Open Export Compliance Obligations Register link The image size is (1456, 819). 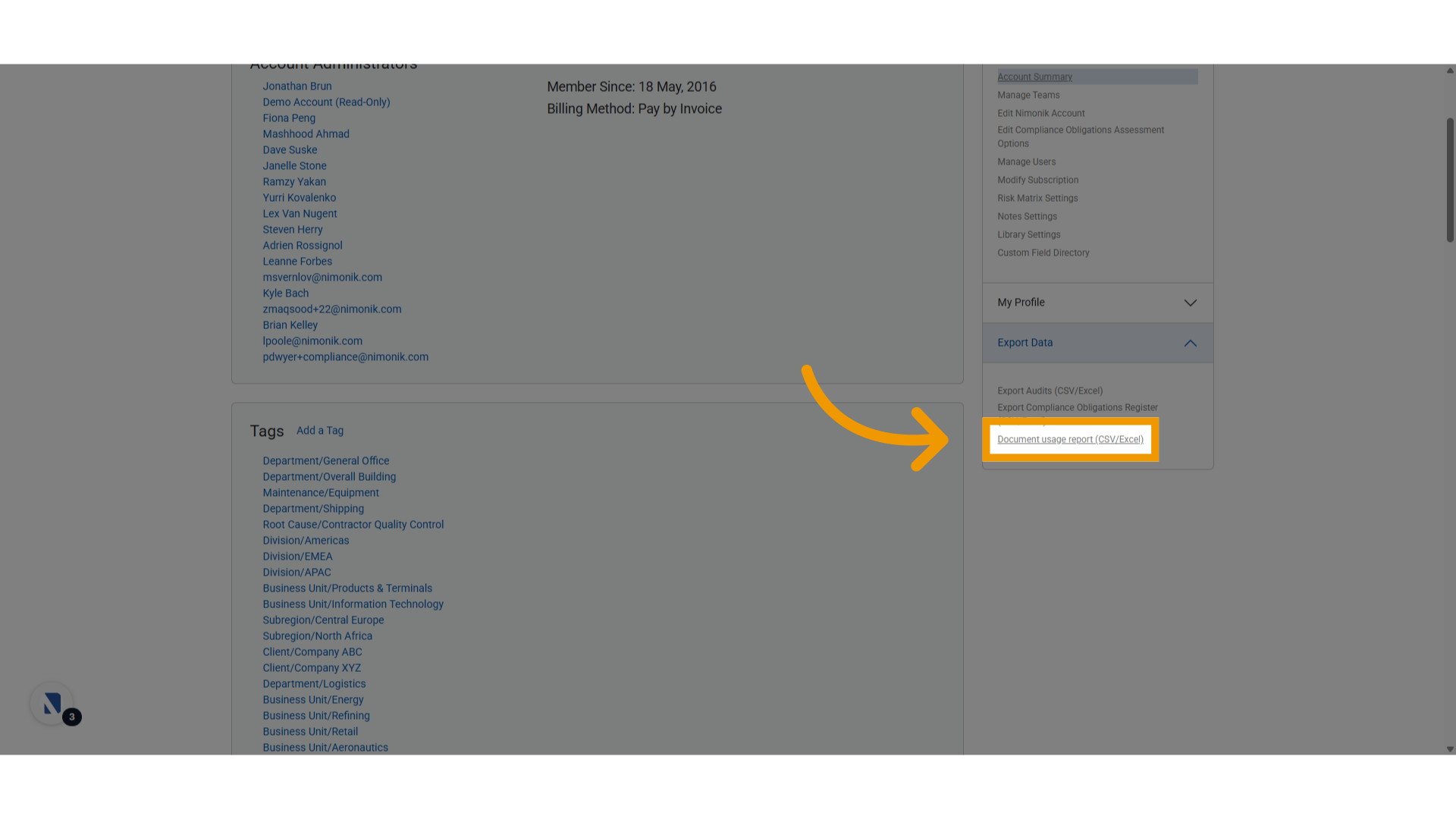coord(1077,408)
